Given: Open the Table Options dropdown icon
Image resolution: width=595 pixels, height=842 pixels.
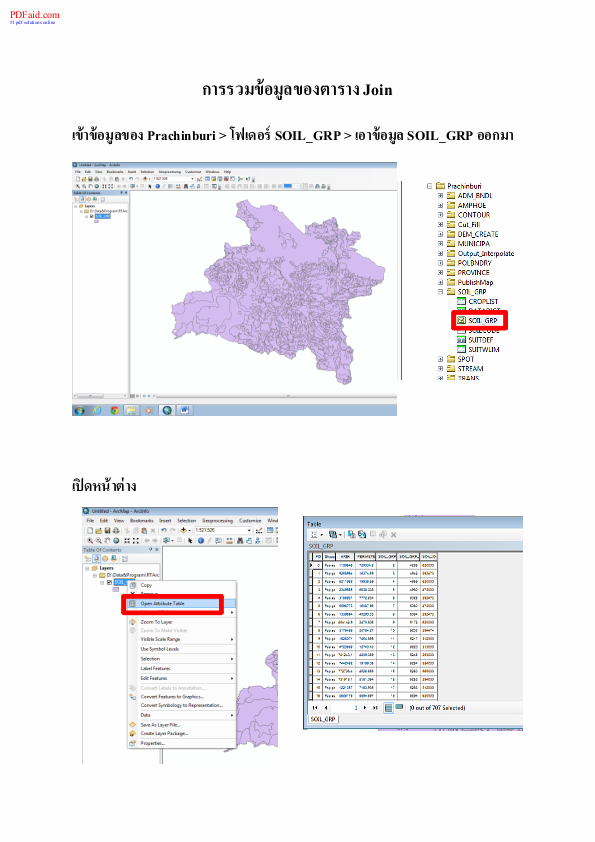Looking at the screenshot, I should point(315,535).
